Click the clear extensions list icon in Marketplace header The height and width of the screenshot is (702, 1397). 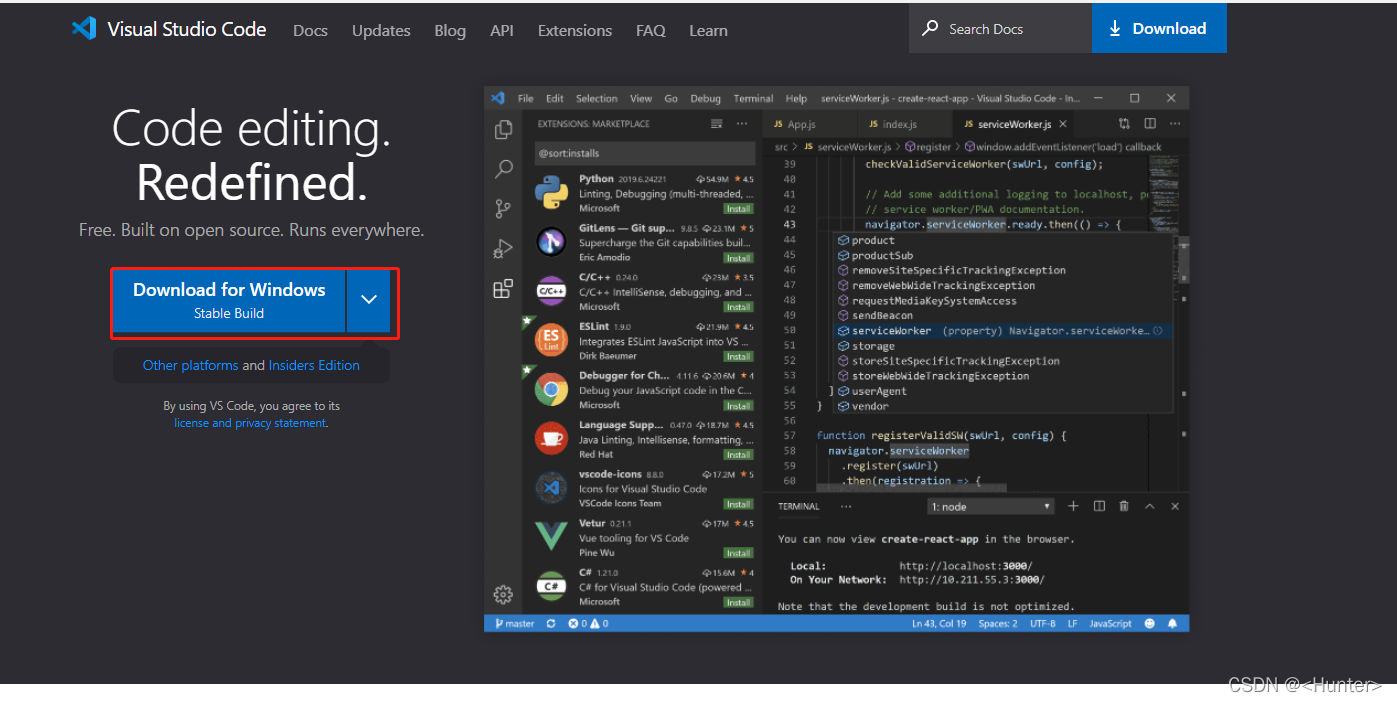[x=716, y=124]
